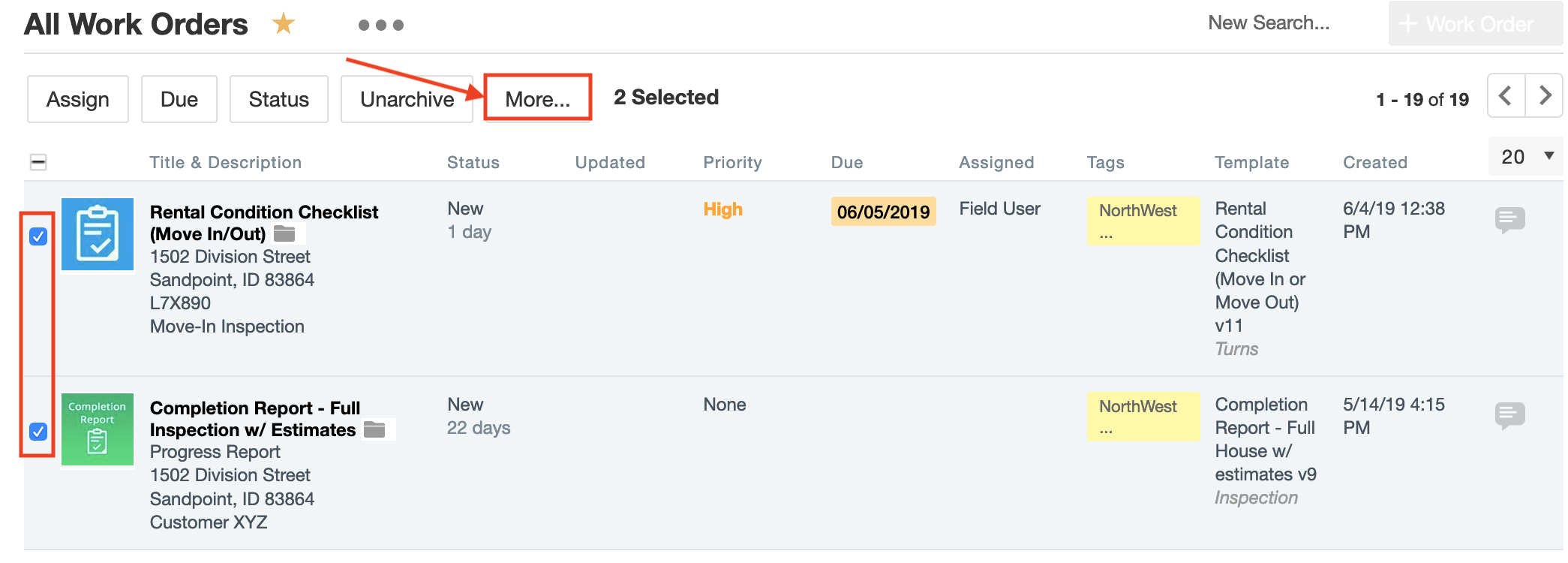This screenshot has width=1568, height=563.
Task: Sort by the Priority column header
Action: (732, 163)
